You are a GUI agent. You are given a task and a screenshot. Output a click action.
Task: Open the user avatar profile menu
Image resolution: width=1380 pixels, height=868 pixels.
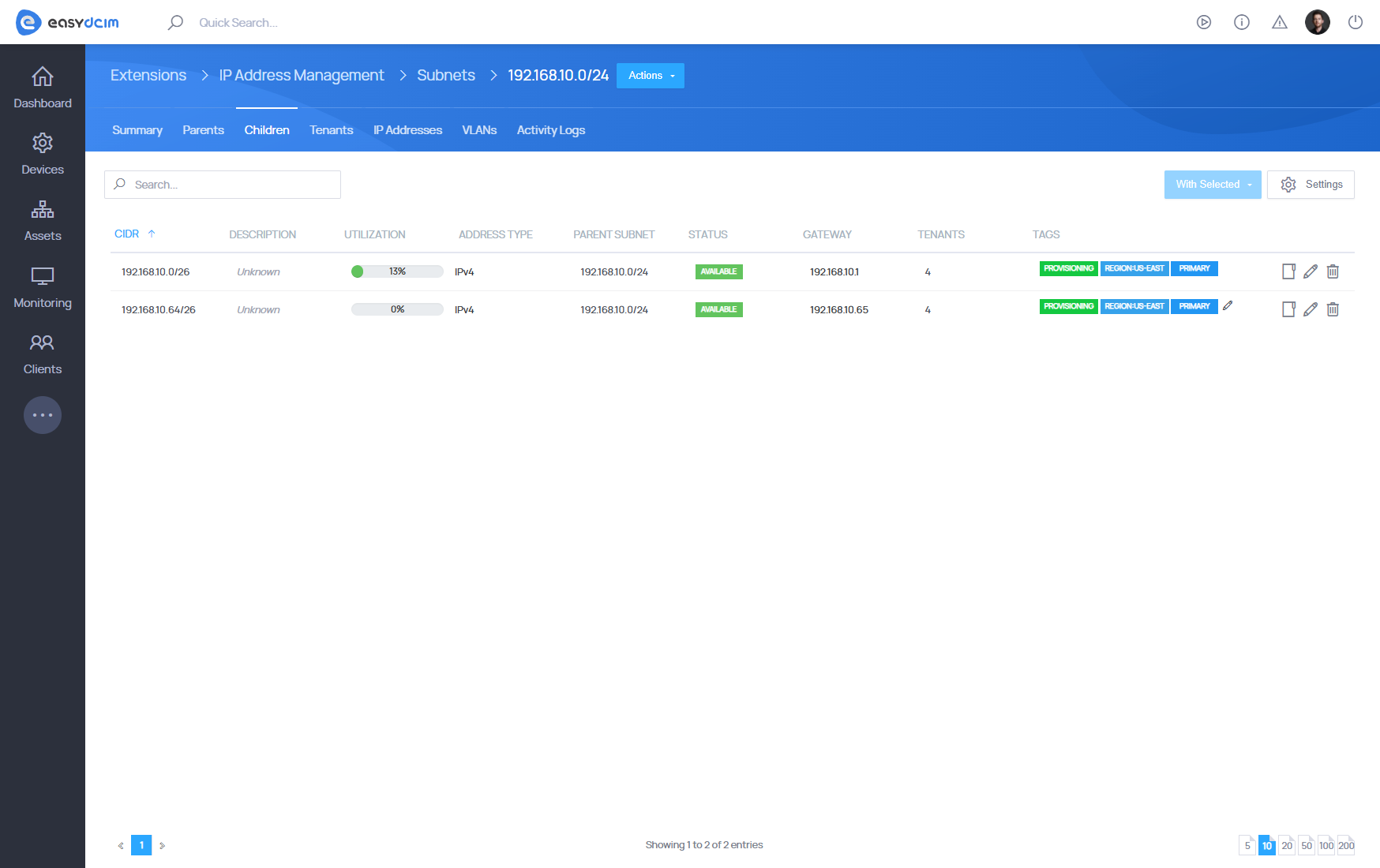coord(1318,22)
